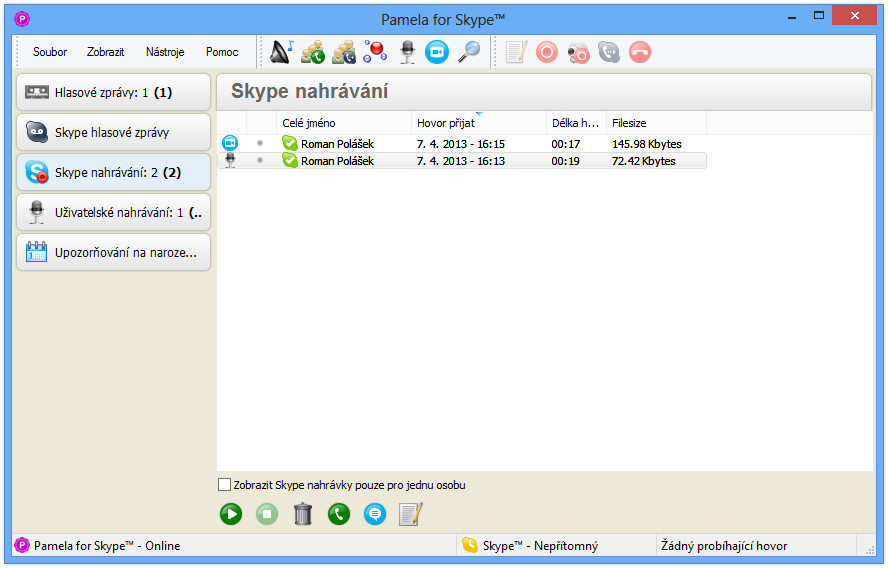Sort by Filesize column

coord(656,123)
